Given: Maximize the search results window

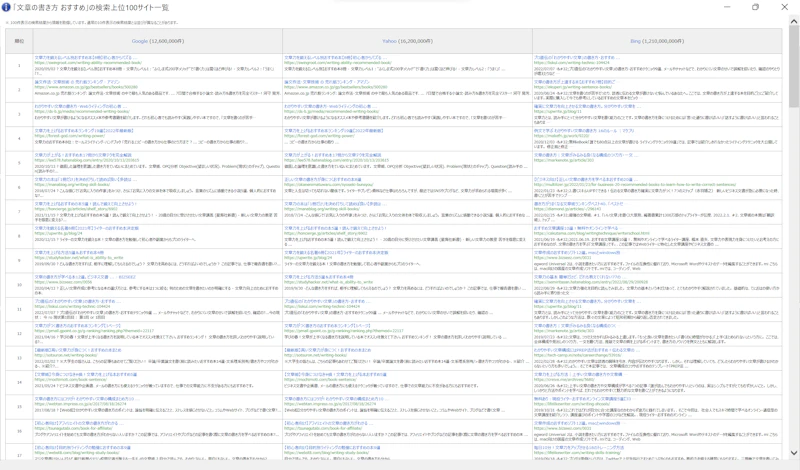Looking at the screenshot, I should 755,7.
